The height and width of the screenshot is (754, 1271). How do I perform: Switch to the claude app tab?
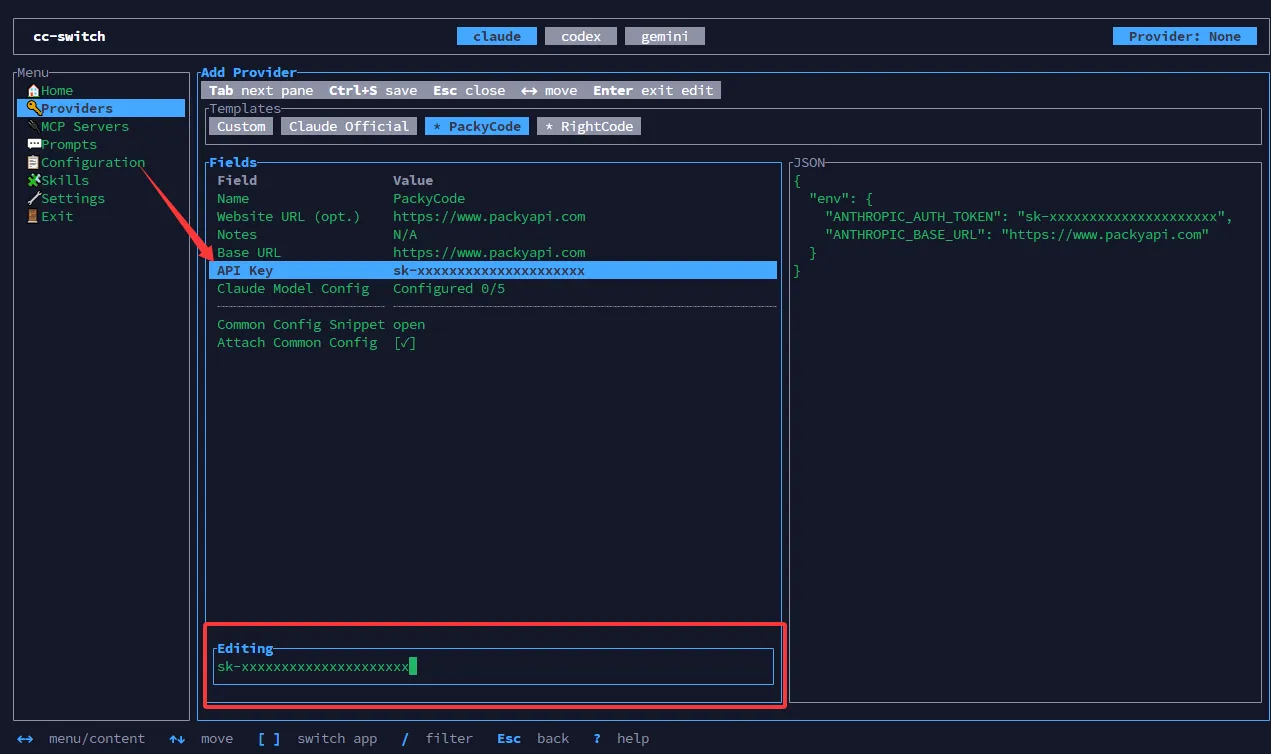497,36
